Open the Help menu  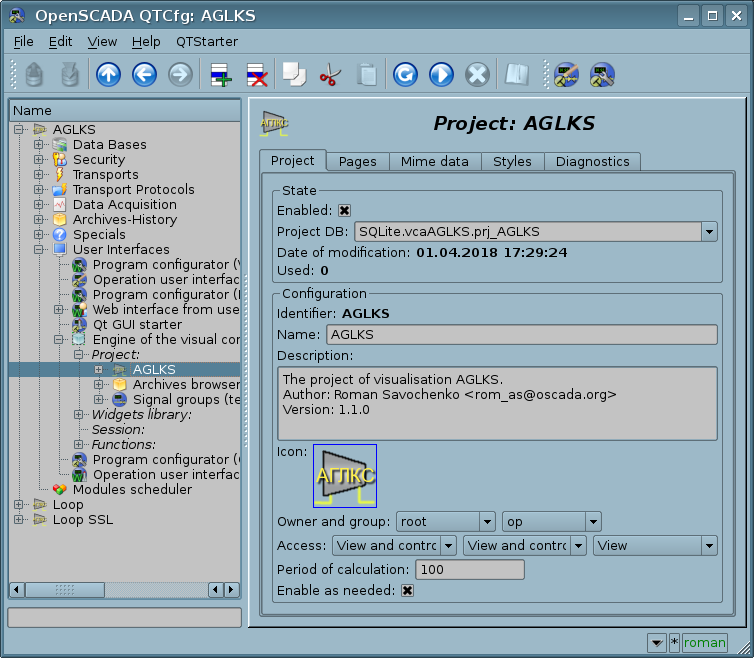[x=146, y=42]
